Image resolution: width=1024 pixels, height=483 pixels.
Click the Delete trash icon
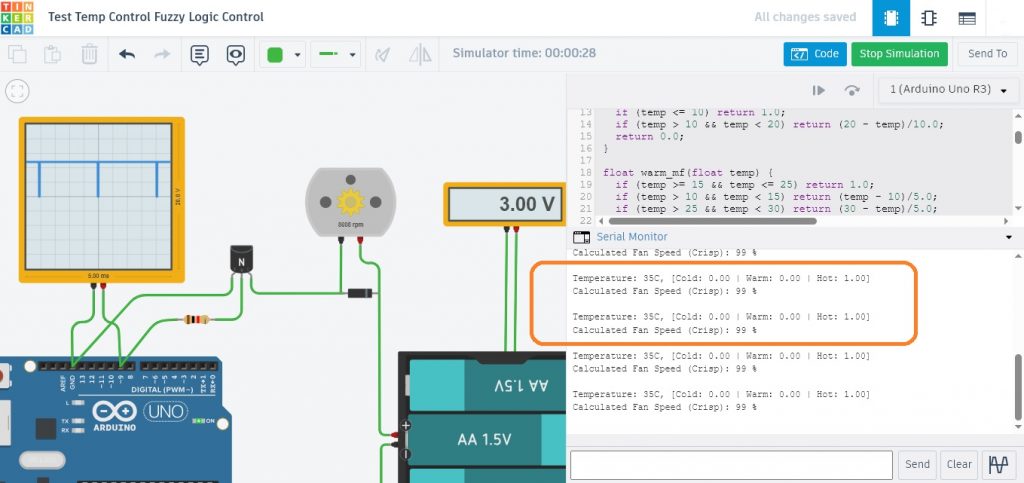coord(89,54)
